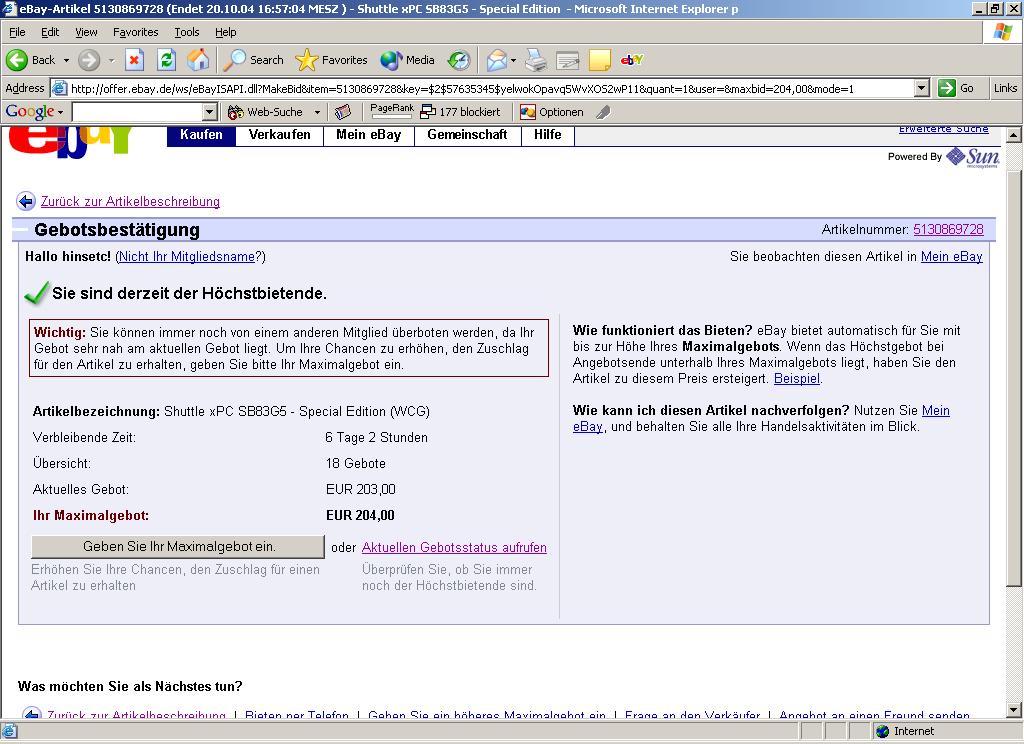The height and width of the screenshot is (744, 1024).
Task: Click the Edit page toolbar icon
Action: (568, 60)
